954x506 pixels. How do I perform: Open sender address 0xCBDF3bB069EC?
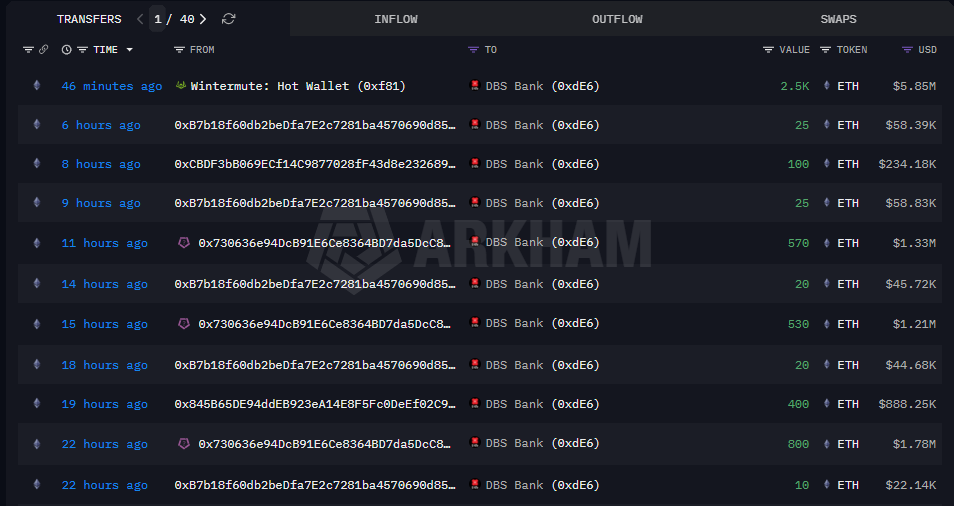point(315,164)
